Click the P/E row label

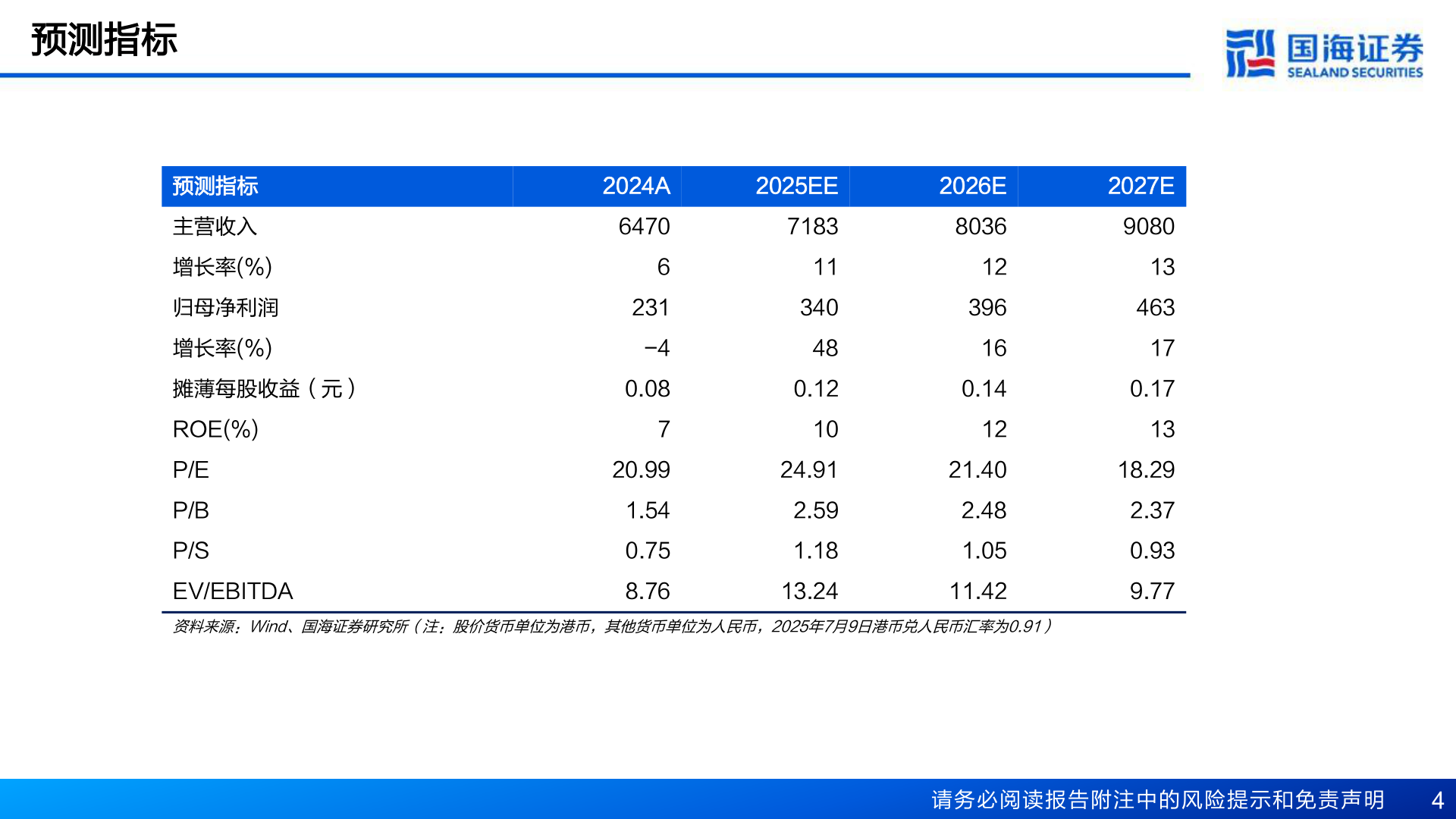coord(191,469)
